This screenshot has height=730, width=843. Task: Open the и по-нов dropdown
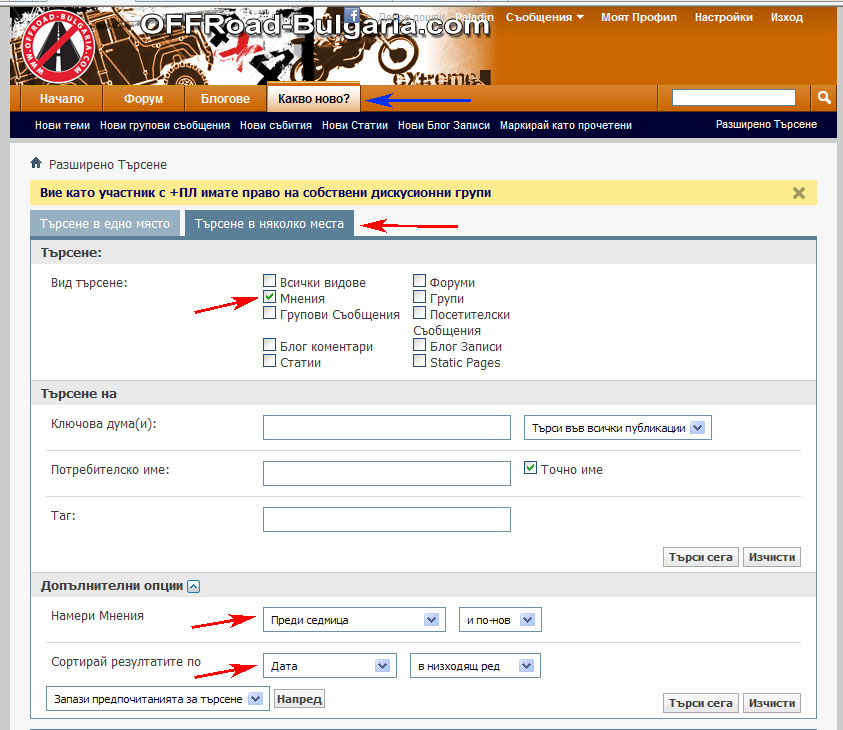[x=500, y=620]
